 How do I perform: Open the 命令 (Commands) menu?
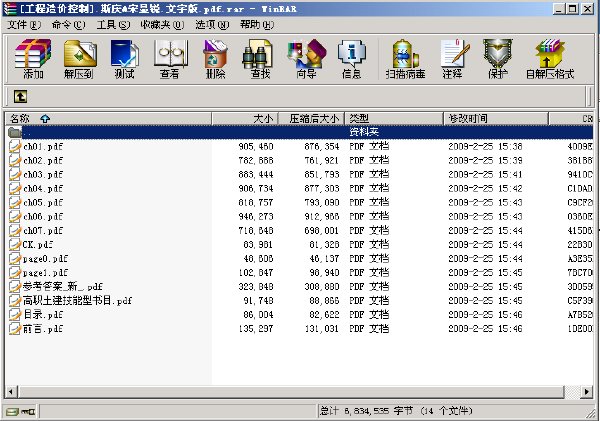[x=68, y=25]
